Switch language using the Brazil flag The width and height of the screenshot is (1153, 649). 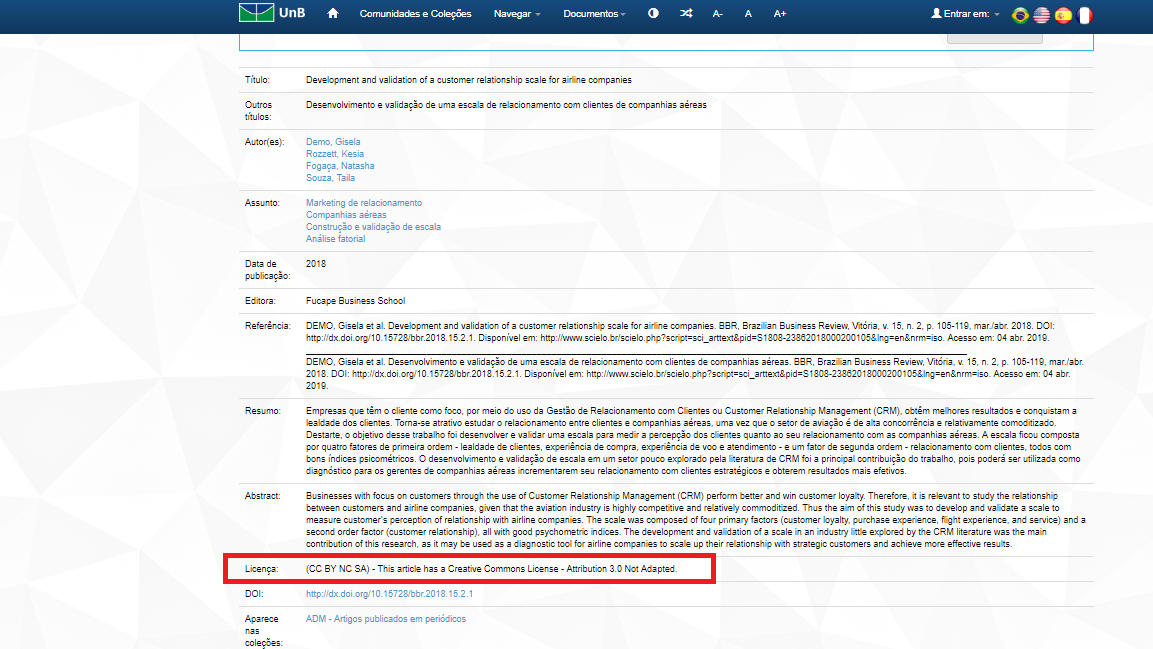pos(1020,15)
